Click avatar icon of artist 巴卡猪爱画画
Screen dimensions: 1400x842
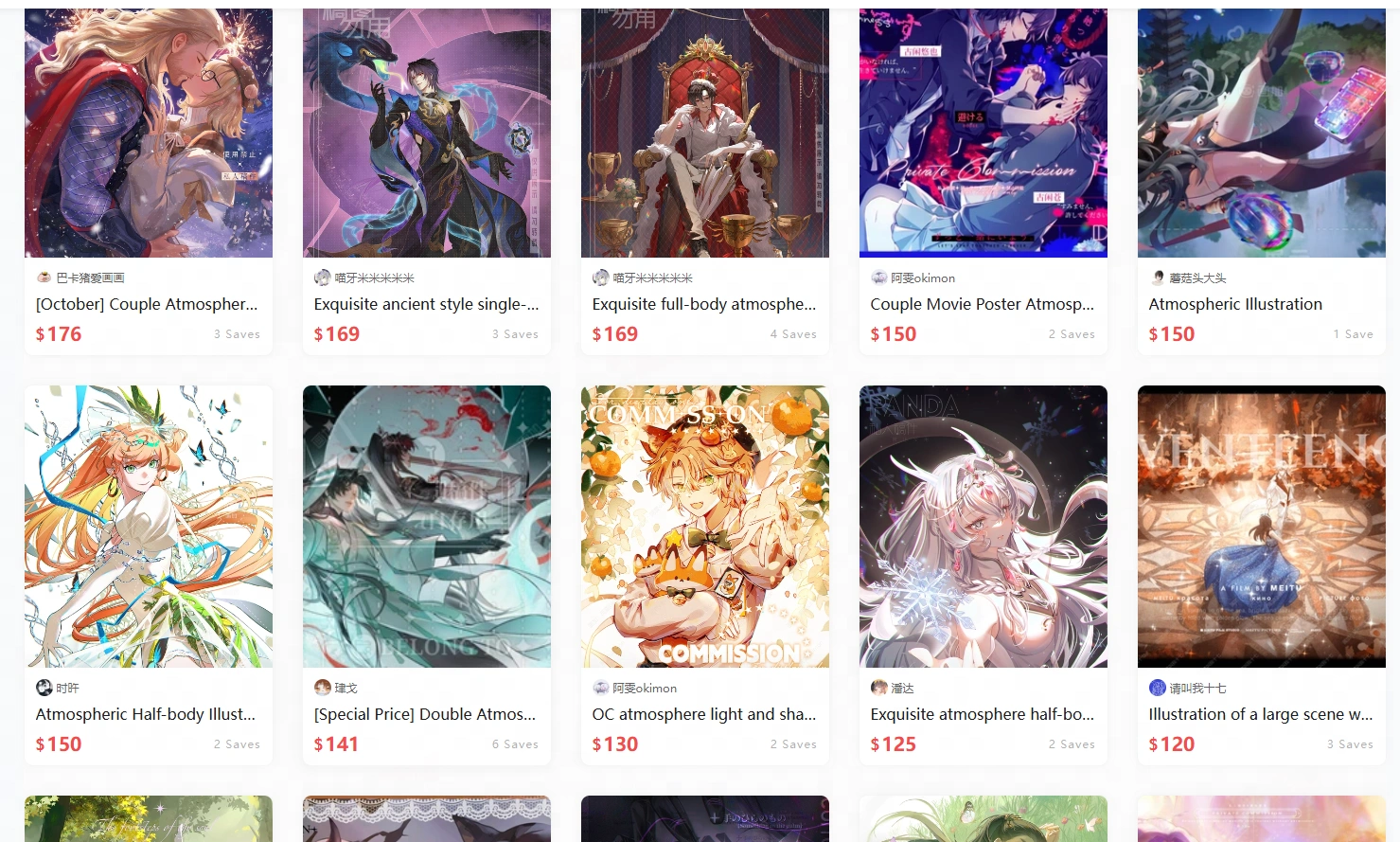(x=44, y=278)
